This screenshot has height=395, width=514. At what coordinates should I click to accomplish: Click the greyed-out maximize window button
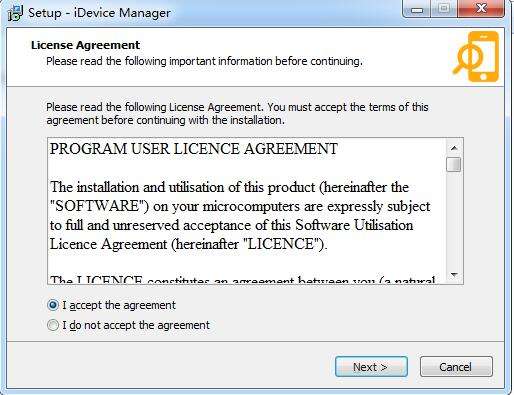click(x=444, y=9)
